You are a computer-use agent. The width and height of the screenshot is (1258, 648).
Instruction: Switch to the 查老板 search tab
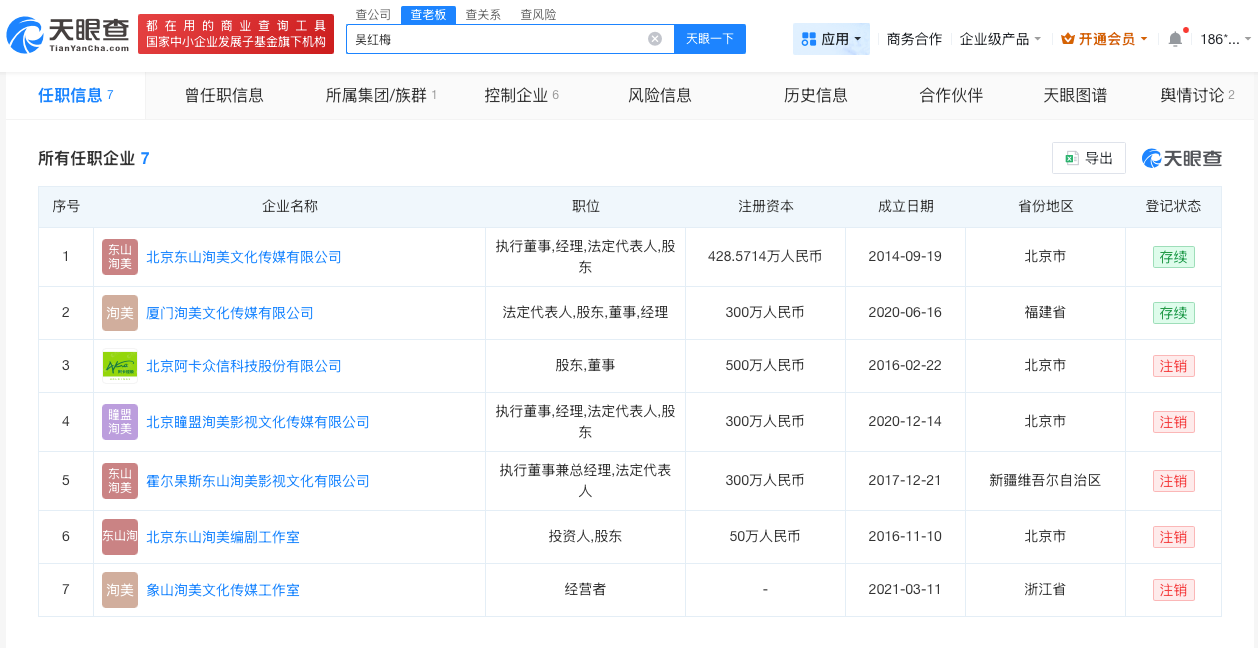pyautogui.click(x=429, y=15)
